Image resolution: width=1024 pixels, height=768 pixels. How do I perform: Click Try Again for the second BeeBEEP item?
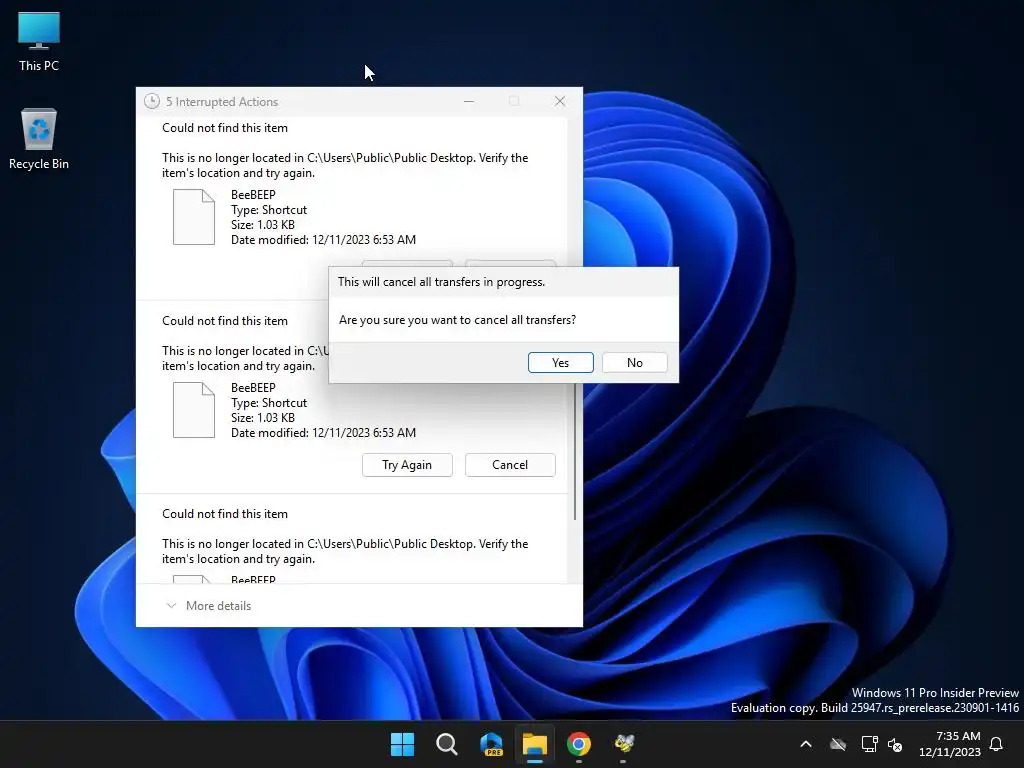click(x=407, y=465)
